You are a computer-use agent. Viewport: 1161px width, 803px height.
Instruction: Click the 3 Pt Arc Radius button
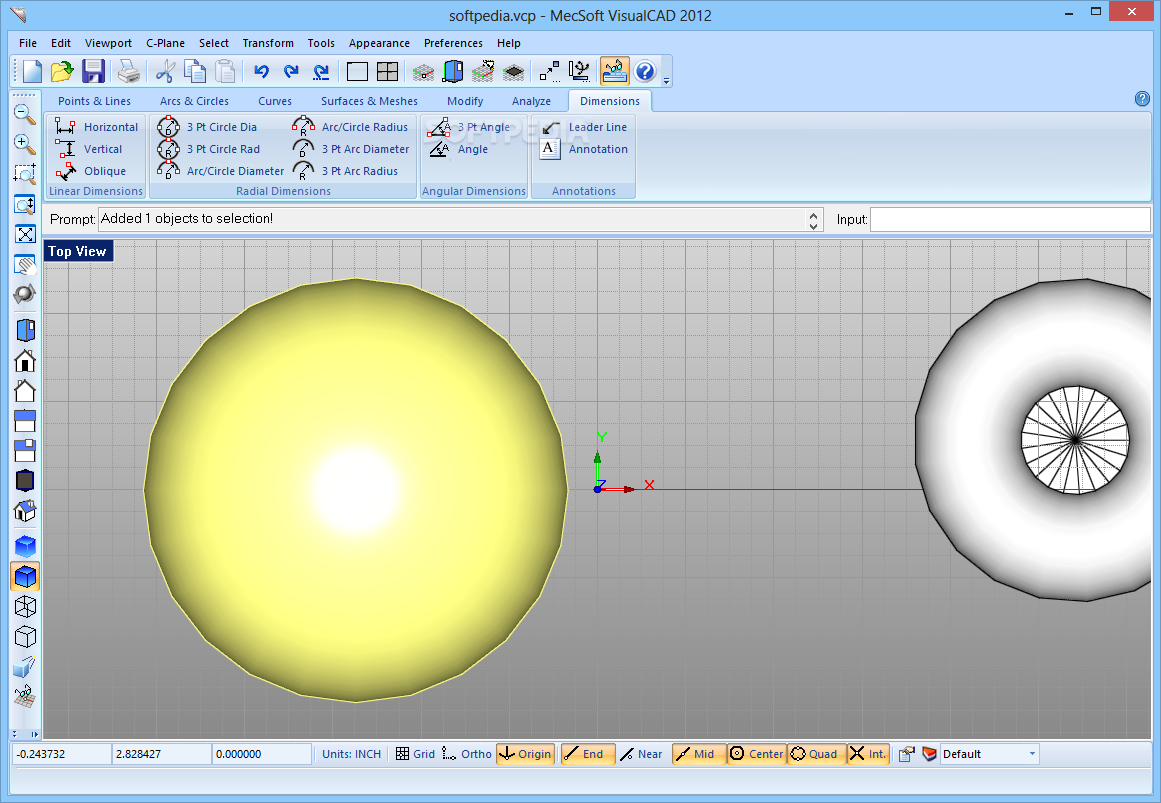[345, 171]
